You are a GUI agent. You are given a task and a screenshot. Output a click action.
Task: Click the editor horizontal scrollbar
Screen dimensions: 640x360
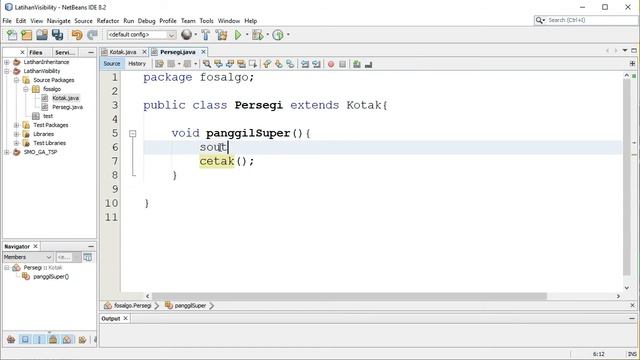coord(349,296)
